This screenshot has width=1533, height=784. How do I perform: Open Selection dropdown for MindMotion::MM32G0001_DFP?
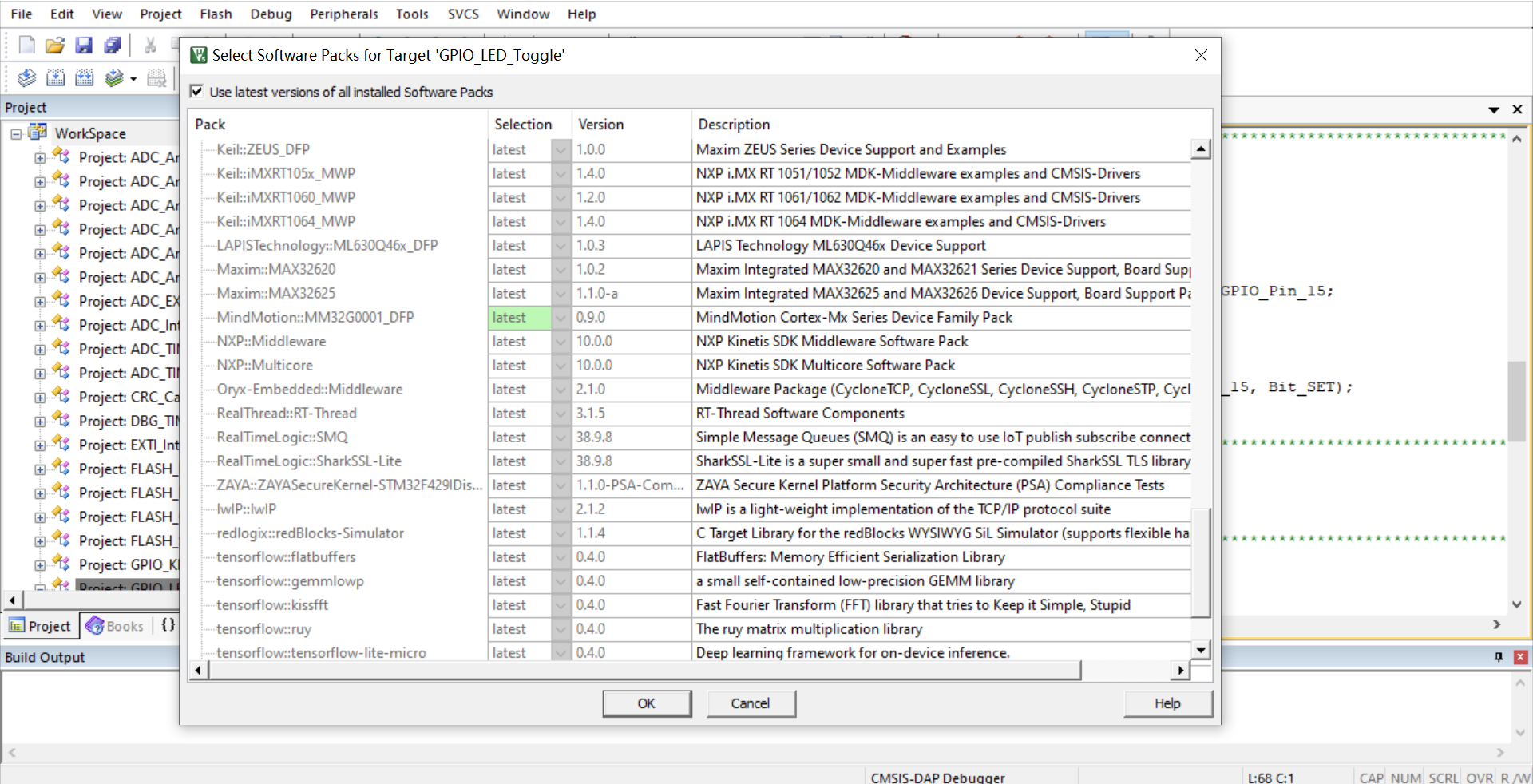561,318
